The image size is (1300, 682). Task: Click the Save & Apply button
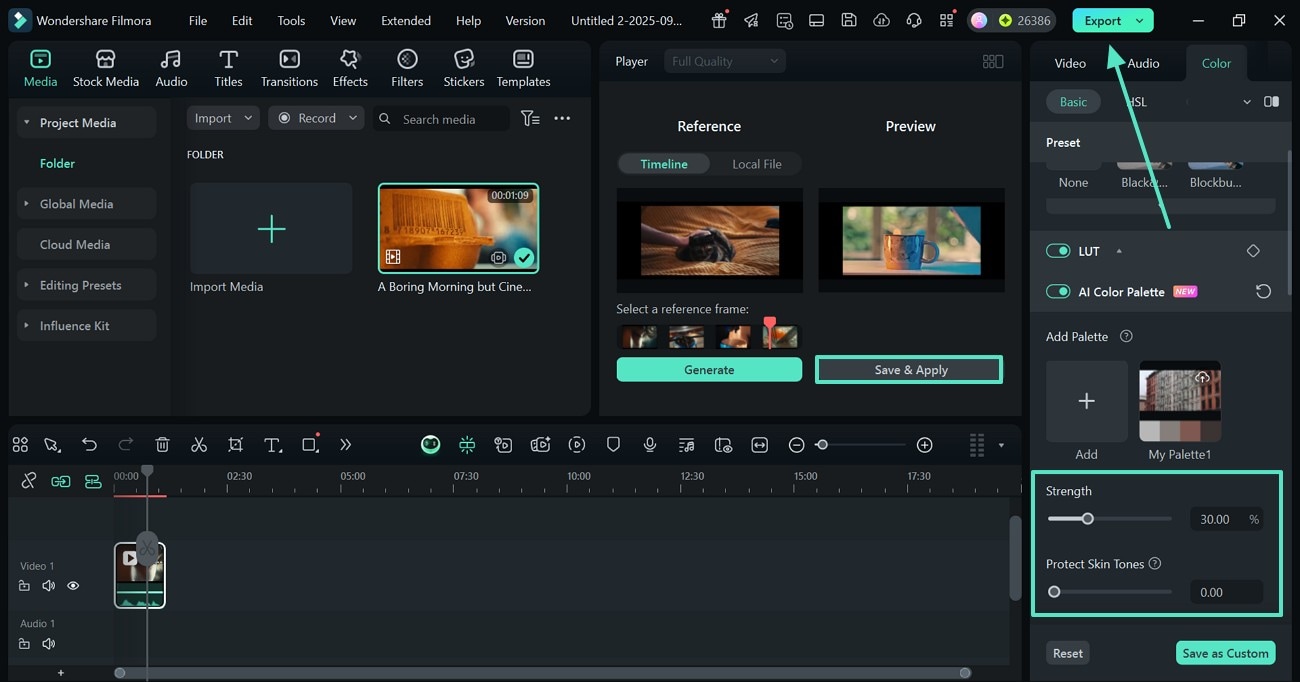click(909, 370)
